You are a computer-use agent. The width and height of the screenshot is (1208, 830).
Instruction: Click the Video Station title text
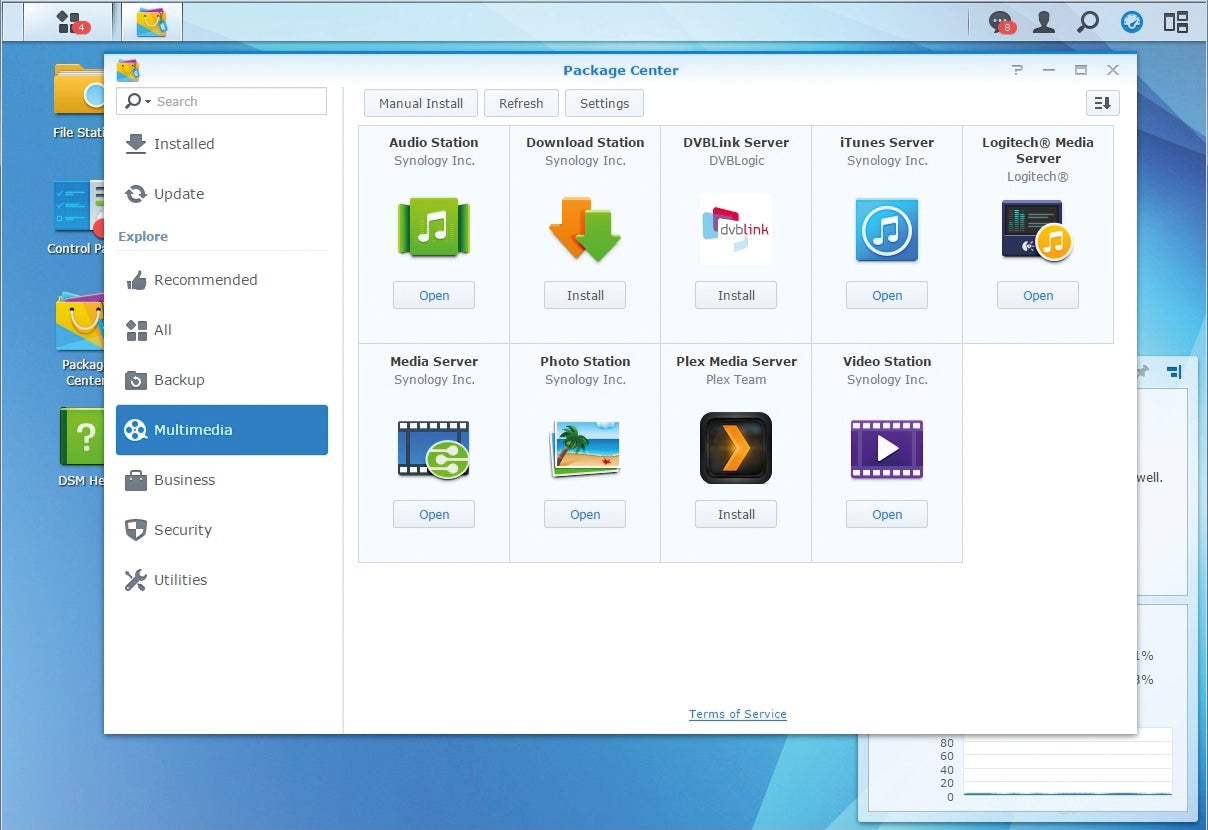(887, 361)
